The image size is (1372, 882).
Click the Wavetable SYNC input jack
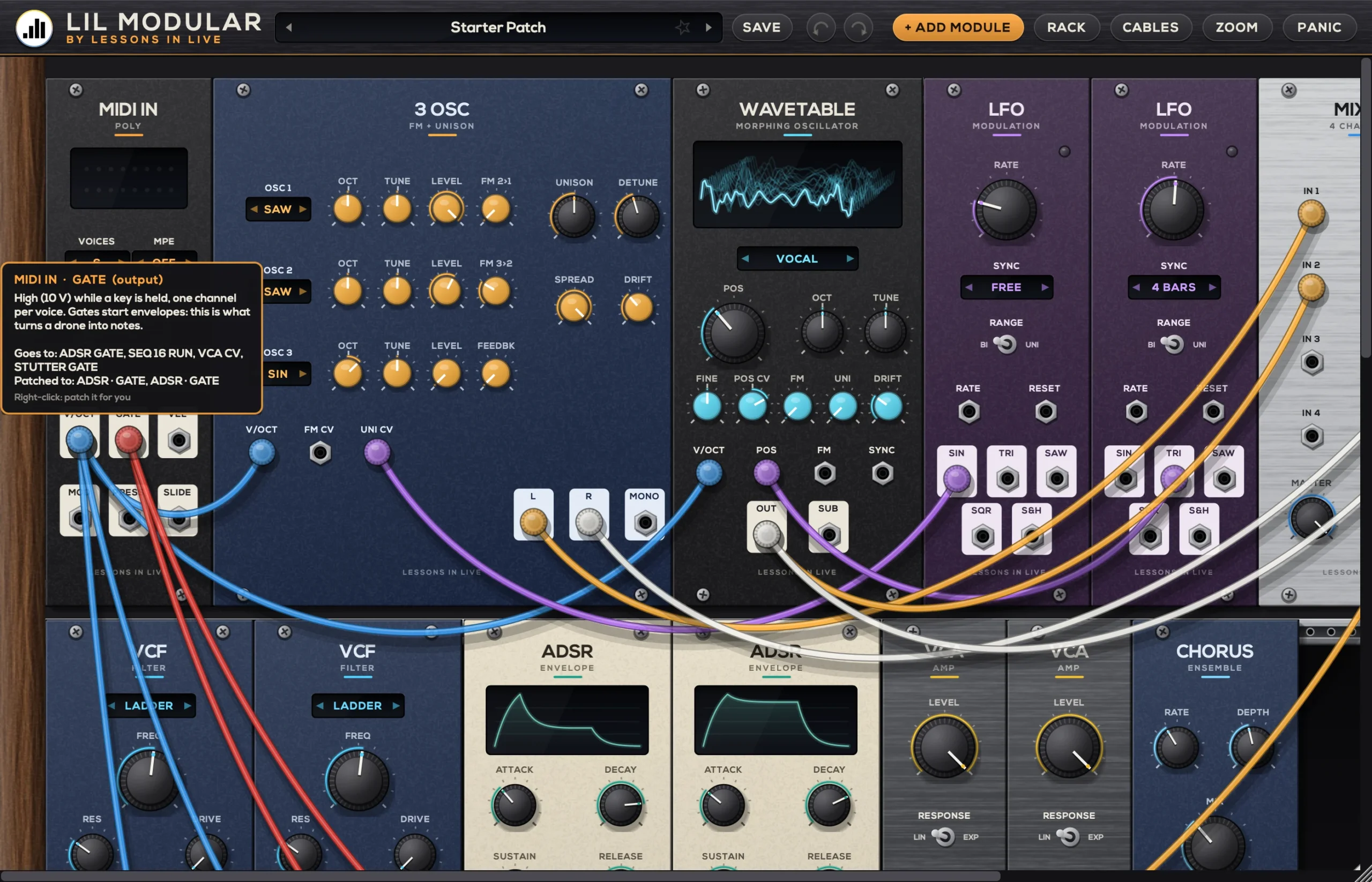[882, 473]
